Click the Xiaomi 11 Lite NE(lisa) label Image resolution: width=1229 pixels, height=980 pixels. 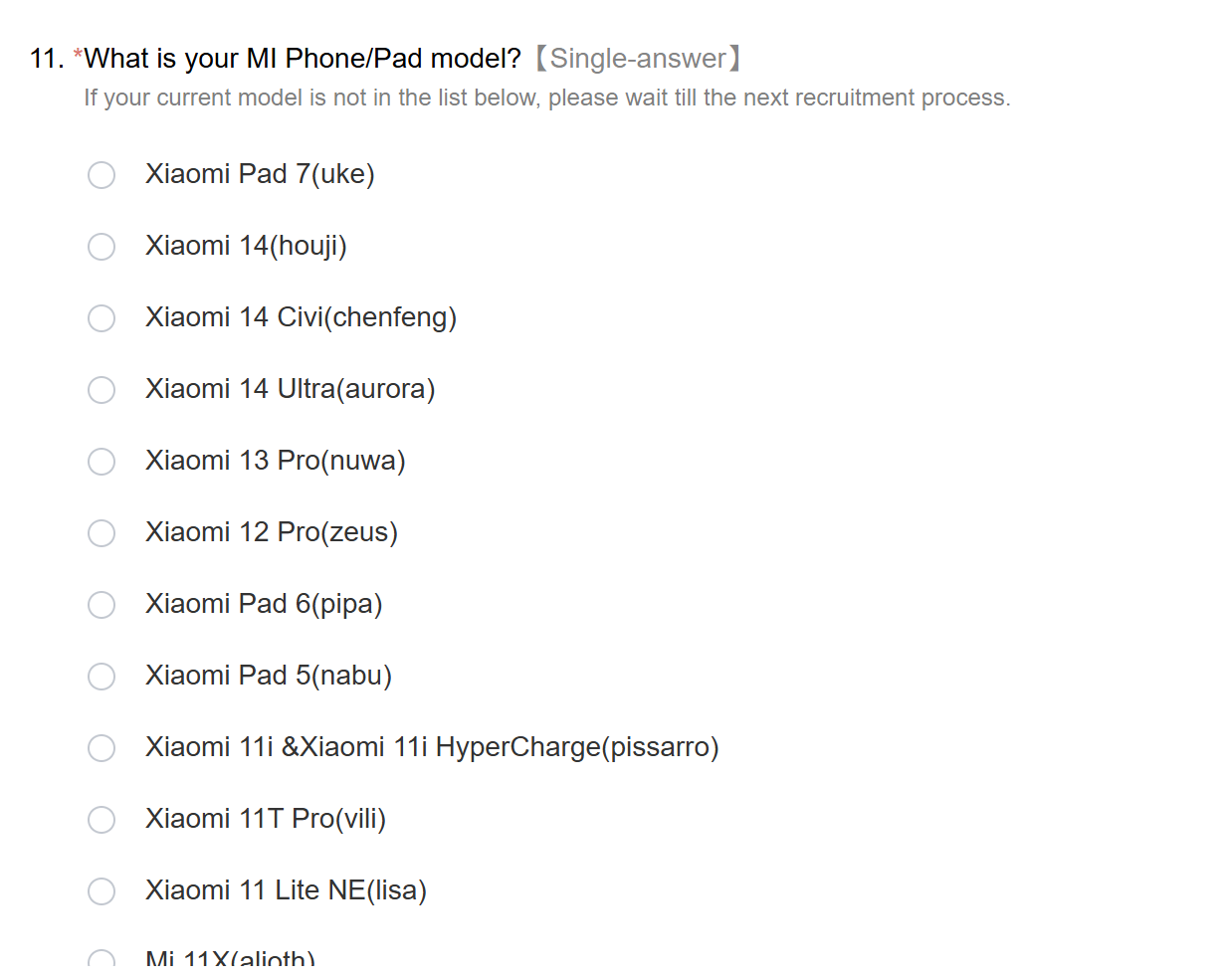coord(286,890)
